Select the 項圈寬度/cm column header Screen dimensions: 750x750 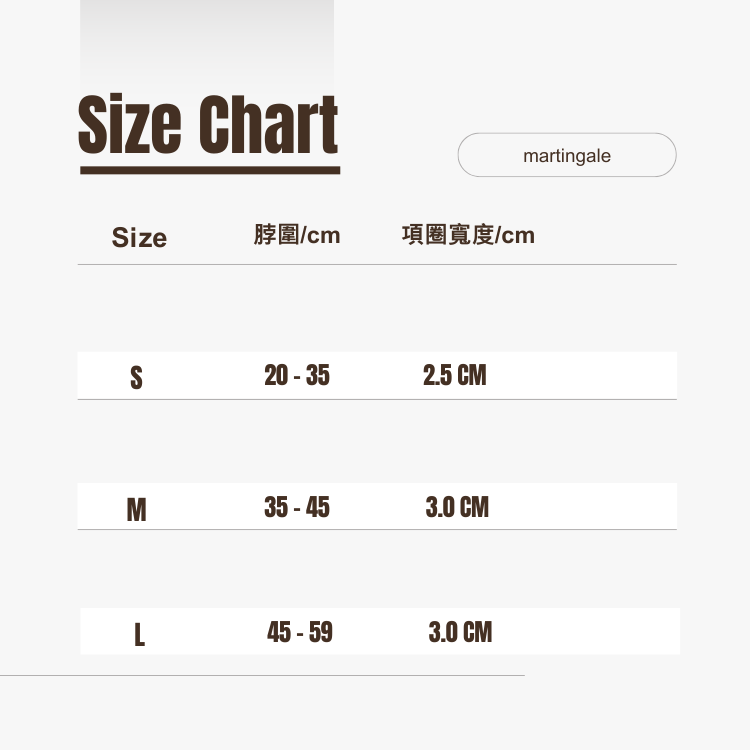coord(468,235)
